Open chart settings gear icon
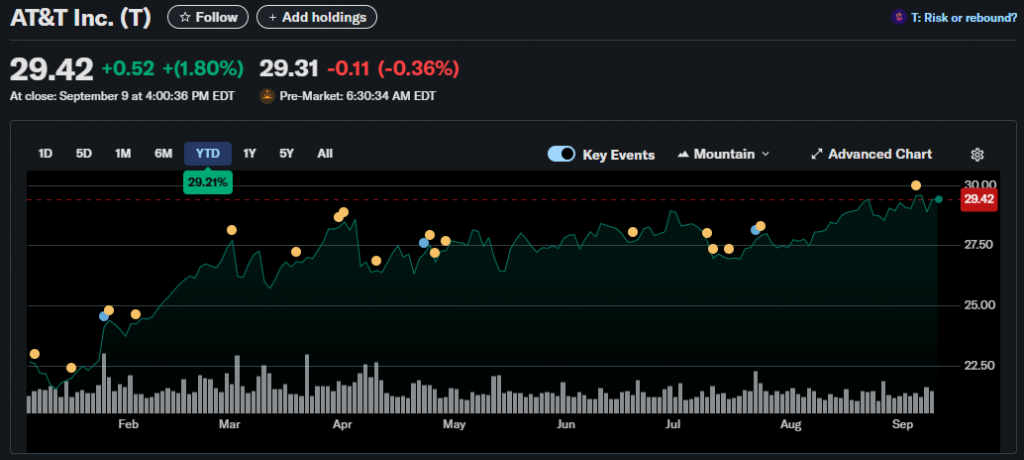The width and height of the screenshot is (1024, 460). 977,155
